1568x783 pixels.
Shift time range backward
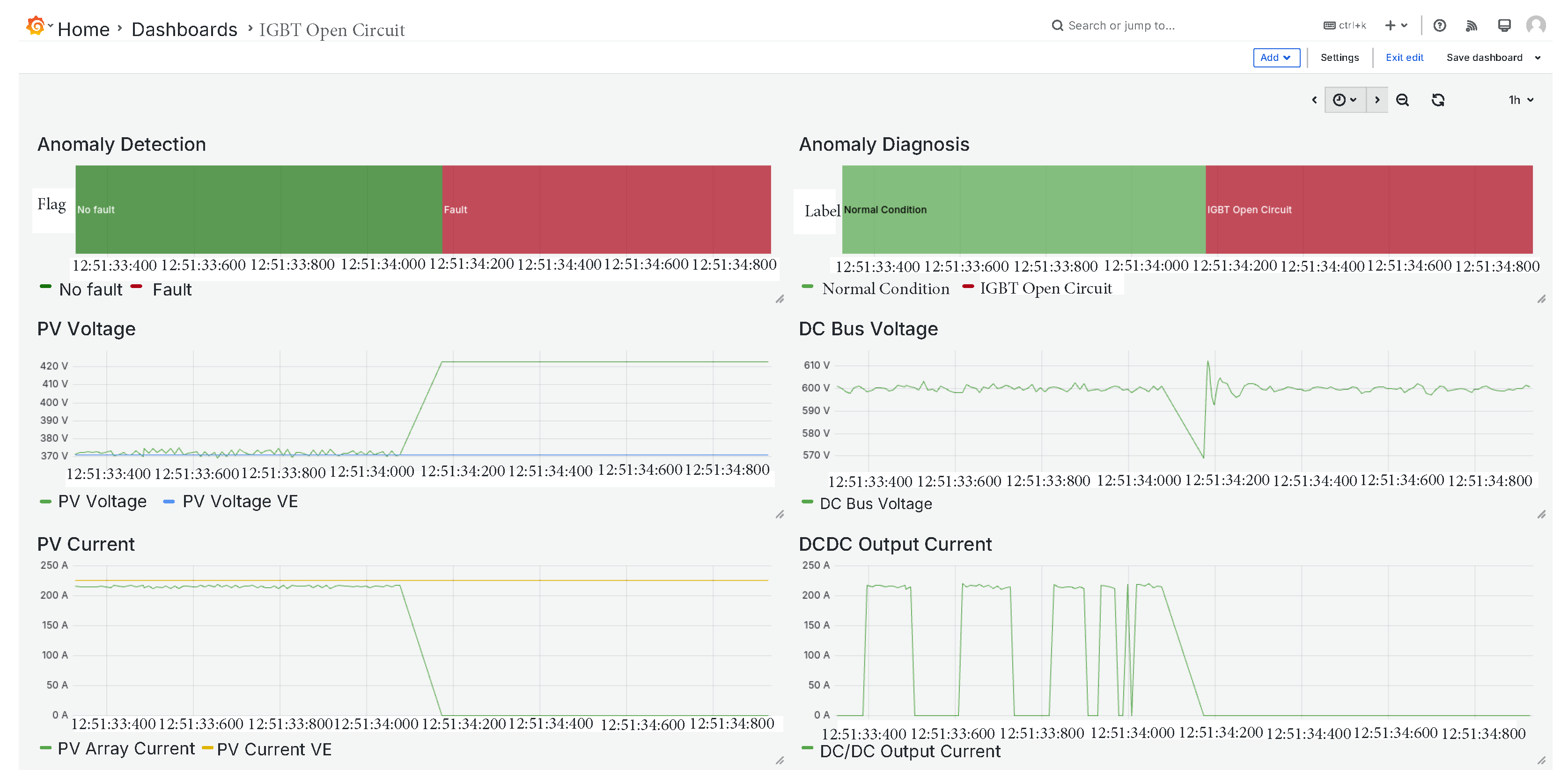[1314, 100]
